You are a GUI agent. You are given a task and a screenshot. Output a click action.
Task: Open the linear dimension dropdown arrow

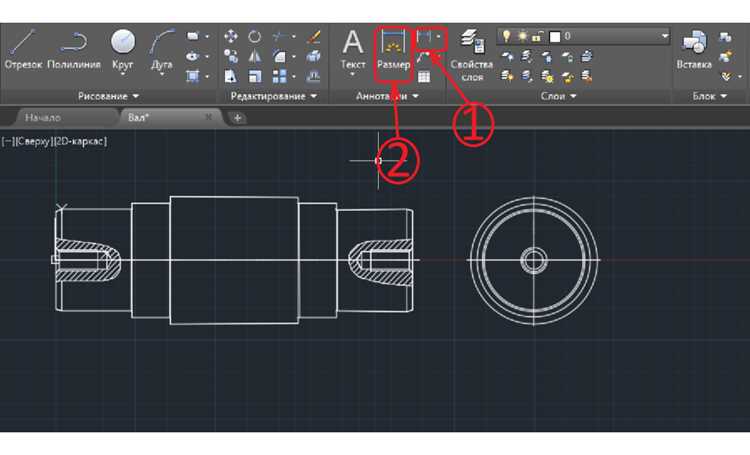pos(439,36)
